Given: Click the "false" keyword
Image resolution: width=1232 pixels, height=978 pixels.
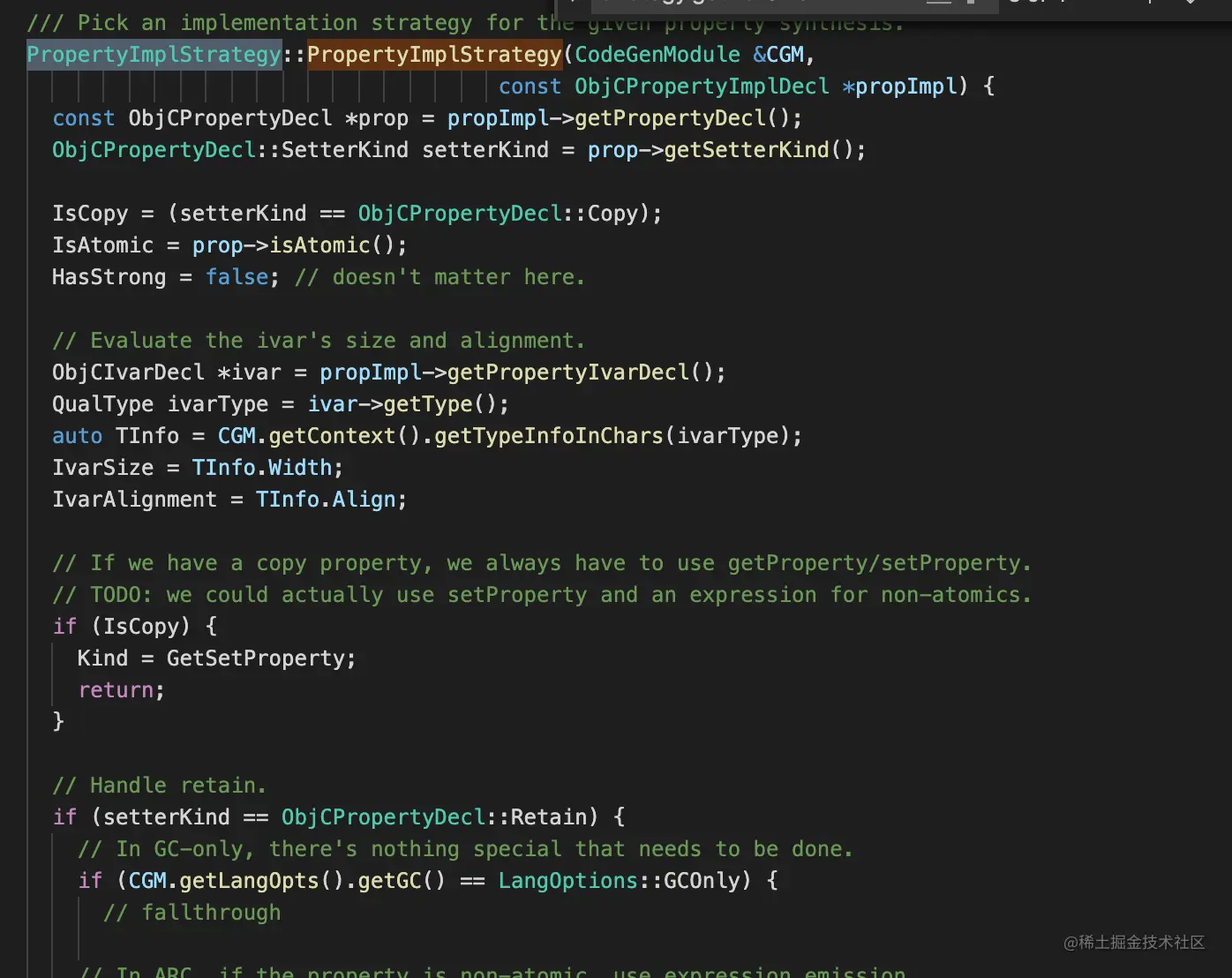Looking at the screenshot, I should (x=237, y=277).
